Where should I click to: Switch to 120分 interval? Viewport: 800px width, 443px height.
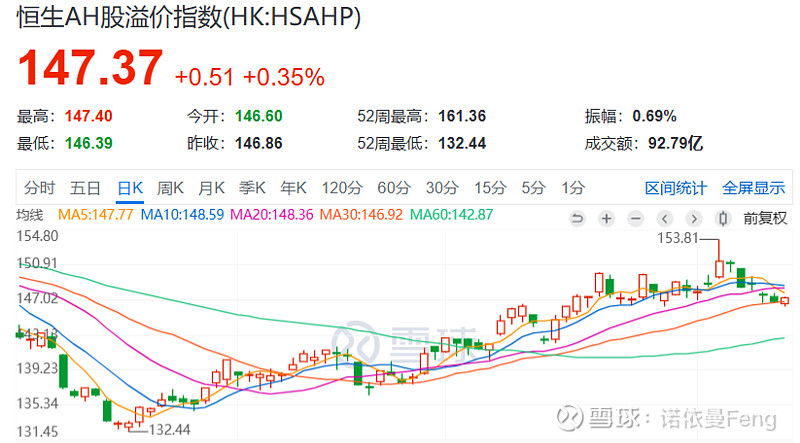[342, 188]
